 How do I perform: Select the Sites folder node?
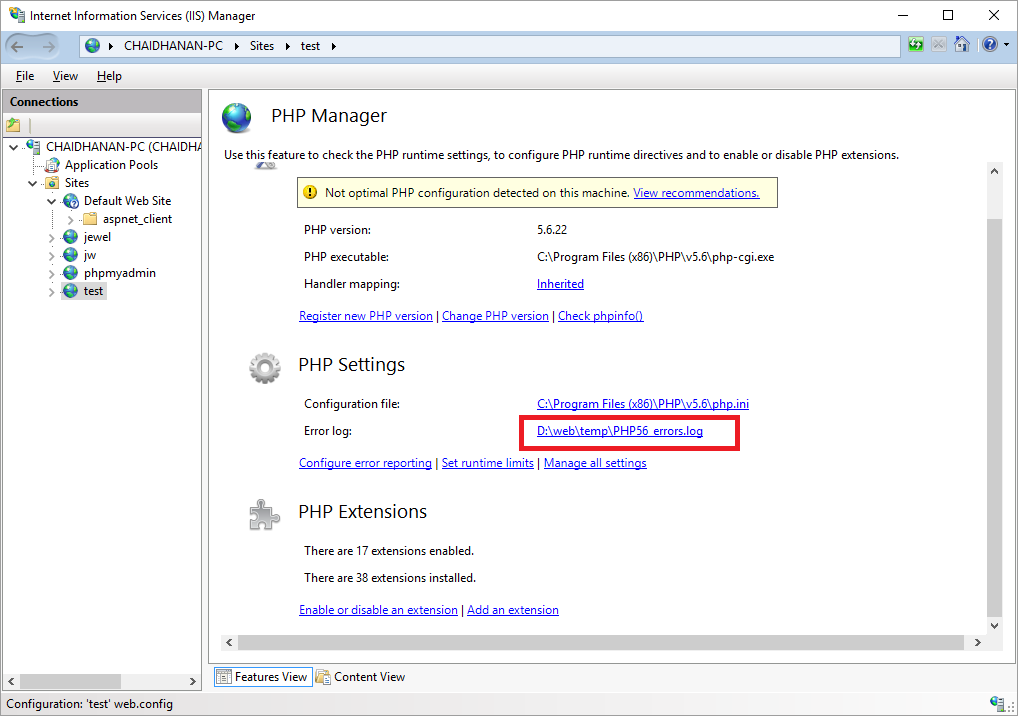(77, 183)
